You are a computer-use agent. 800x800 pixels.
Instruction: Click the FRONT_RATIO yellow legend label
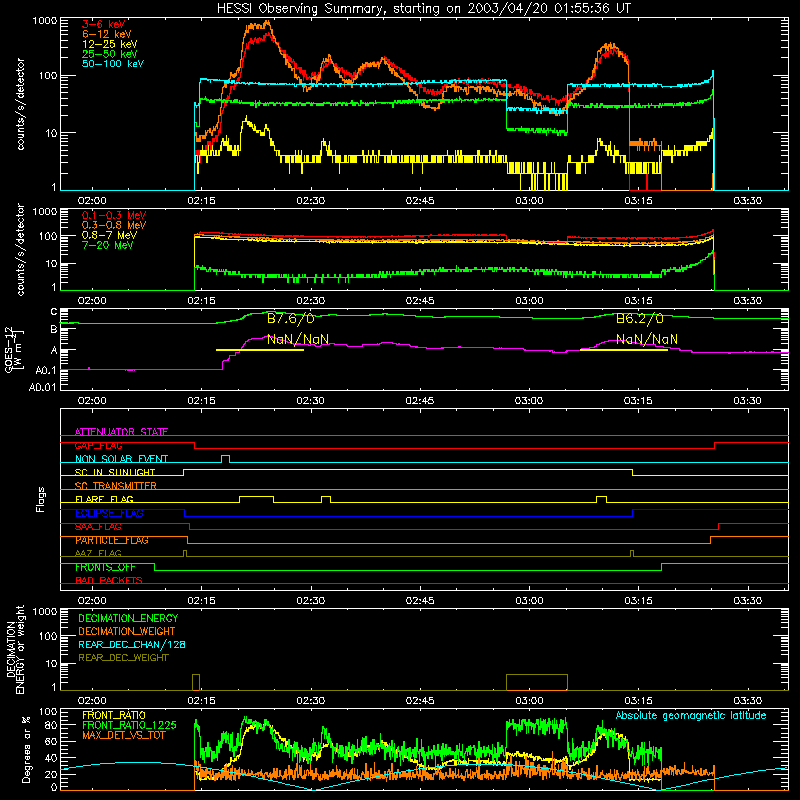point(114,715)
